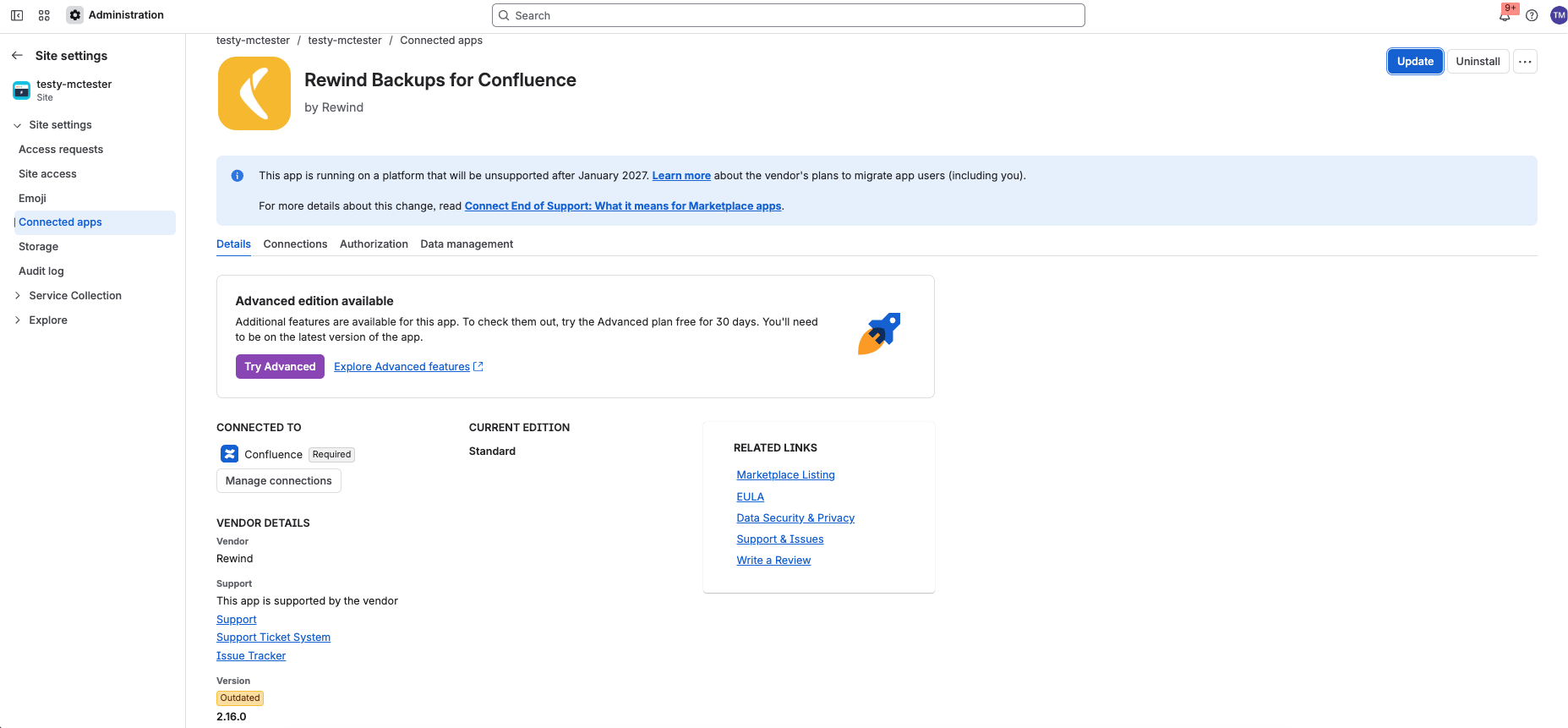
Task: Open the TM user avatar menu
Action: click(x=1559, y=15)
